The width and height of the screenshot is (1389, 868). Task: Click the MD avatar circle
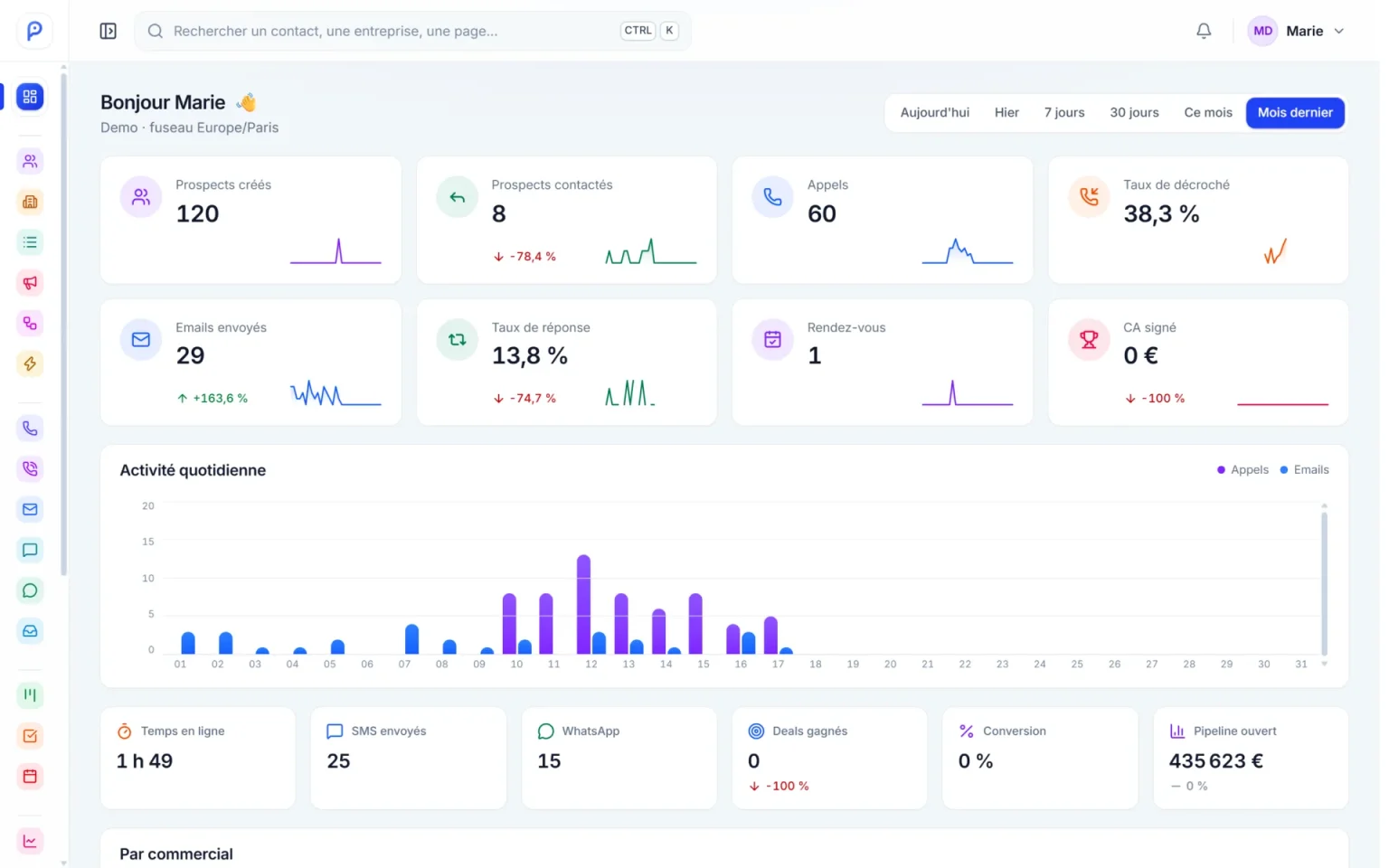[x=1262, y=31]
